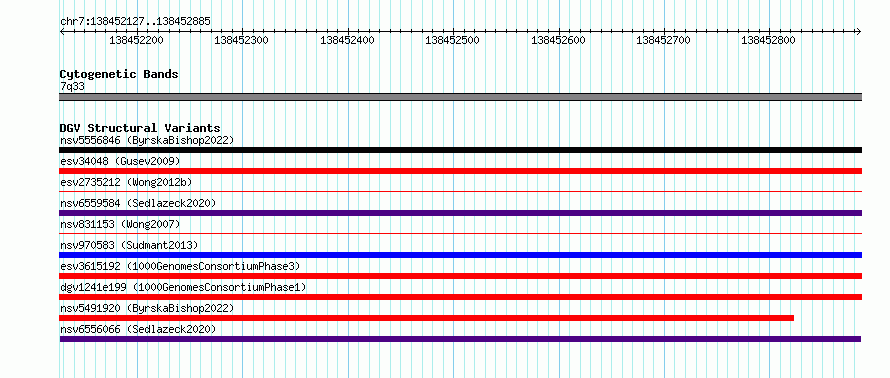Viewport: 890px width, 378px height.
Task: Select the red esv3615192 variant bar
Action: click(x=460, y=276)
